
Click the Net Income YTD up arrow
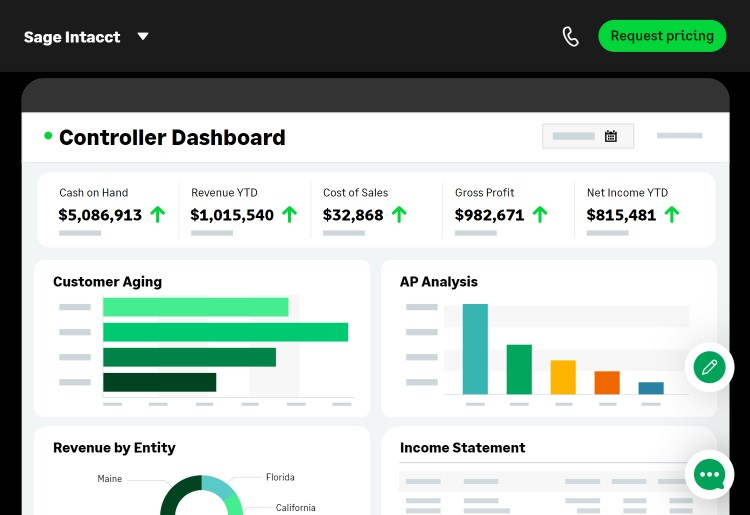(672, 214)
